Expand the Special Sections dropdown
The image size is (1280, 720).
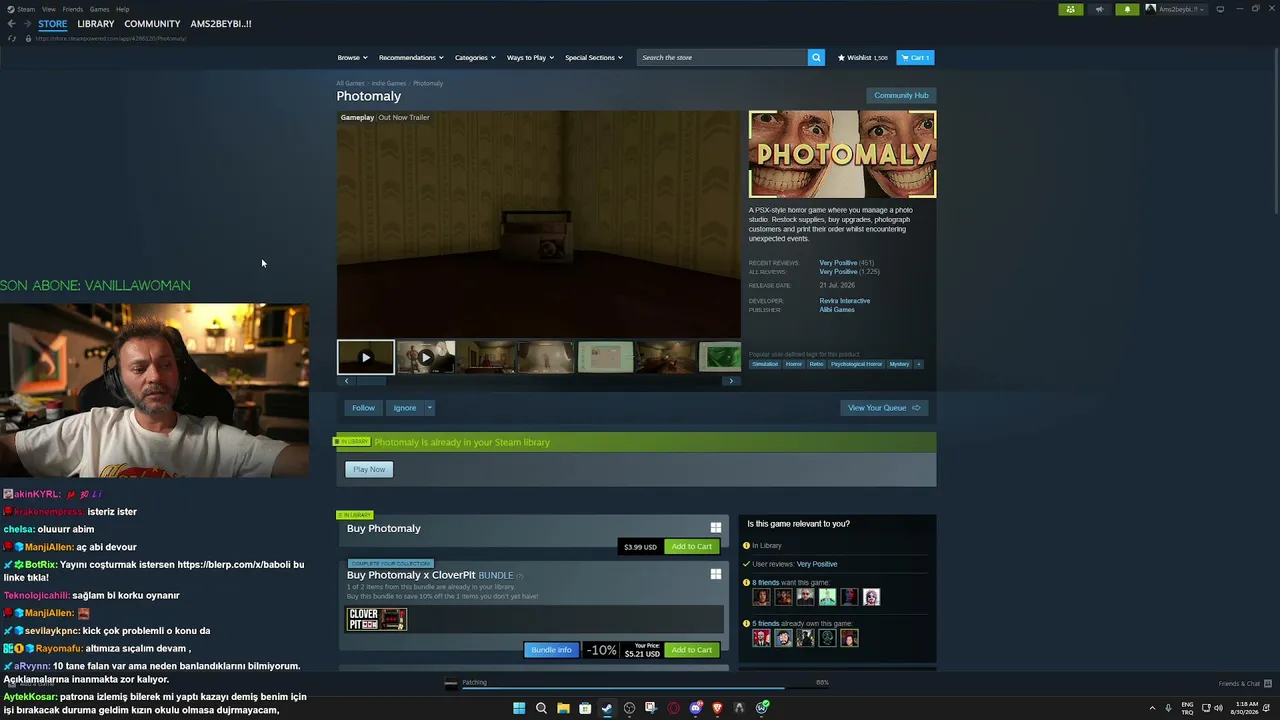(x=594, y=58)
